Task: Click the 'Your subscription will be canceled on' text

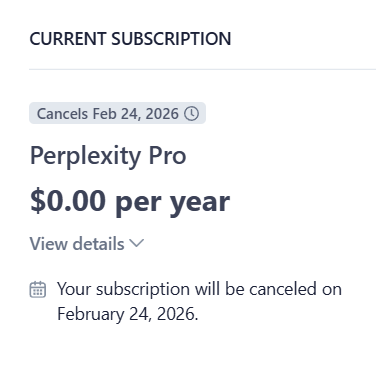Action: point(199,289)
